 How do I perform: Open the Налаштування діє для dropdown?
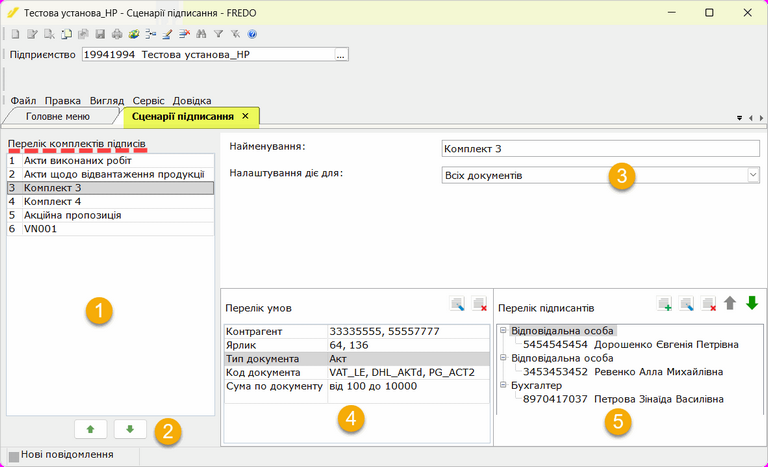[x=753, y=175]
